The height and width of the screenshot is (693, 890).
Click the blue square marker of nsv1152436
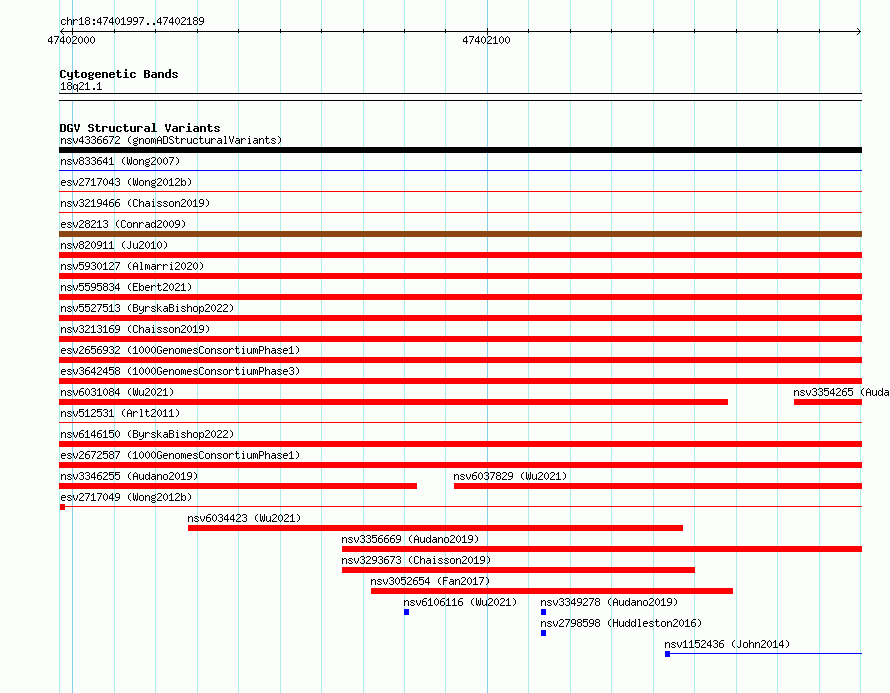(x=668, y=654)
